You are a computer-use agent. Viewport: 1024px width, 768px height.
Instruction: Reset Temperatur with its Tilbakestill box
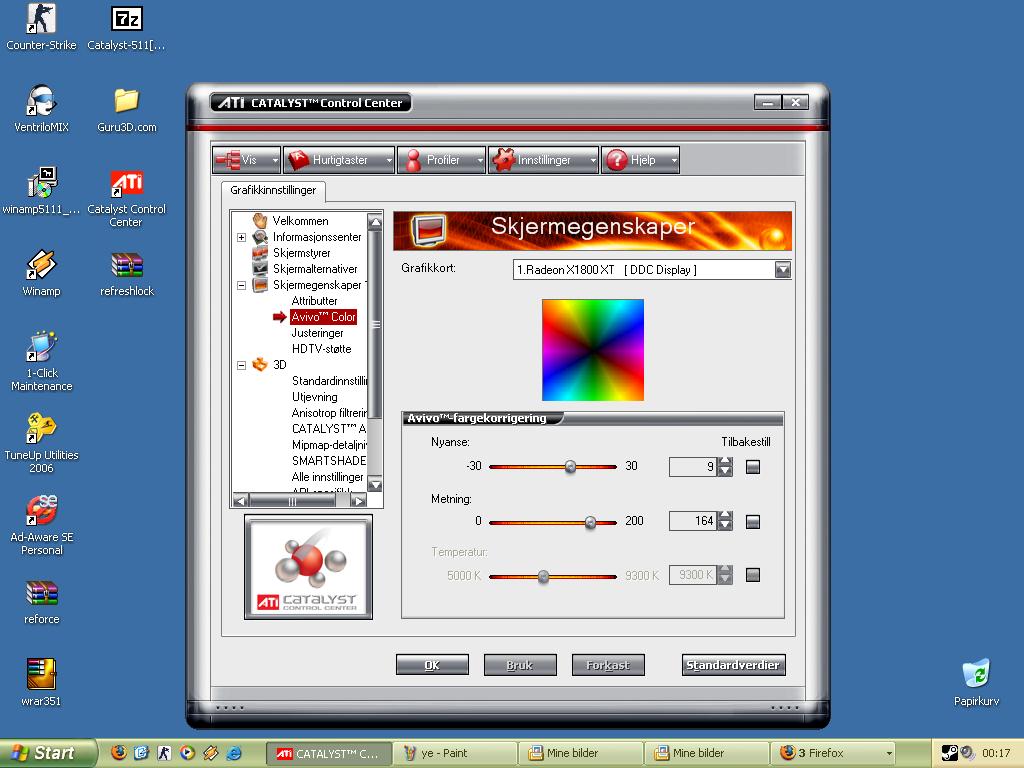click(x=753, y=575)
